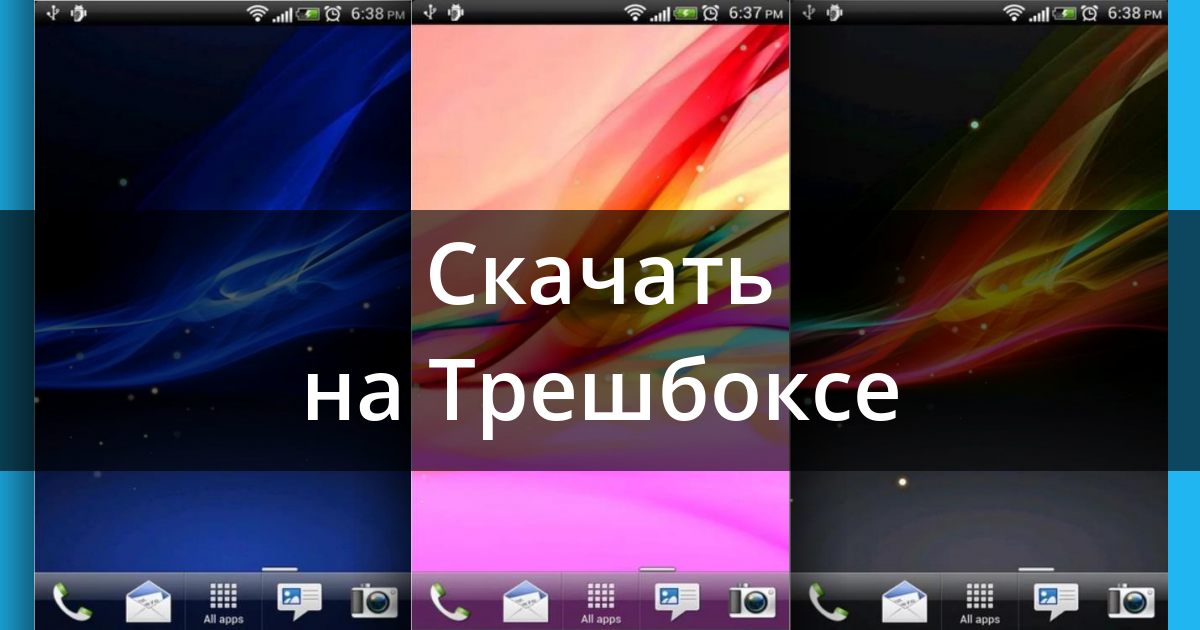Tap the battery icon on the blue screen's status bar
This screenshot has width=1200, height=630.
point(306,14)
